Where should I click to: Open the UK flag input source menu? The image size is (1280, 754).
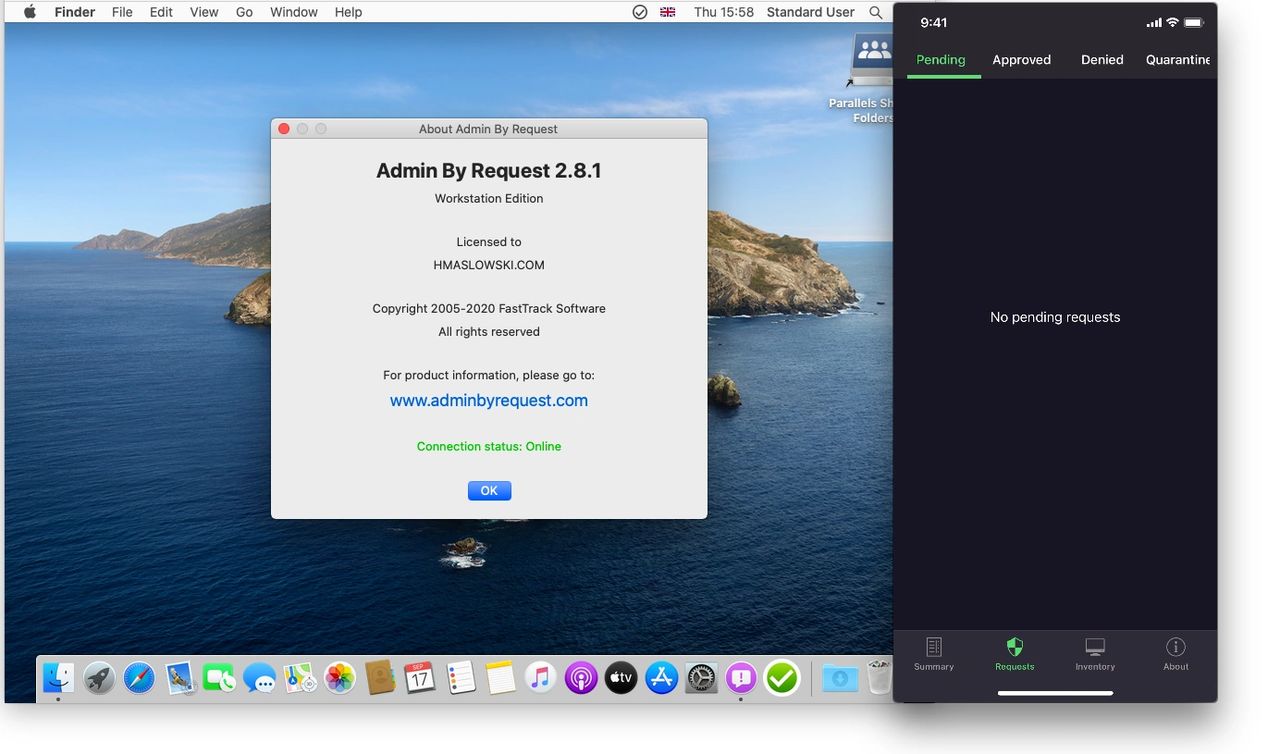[668, 12]
